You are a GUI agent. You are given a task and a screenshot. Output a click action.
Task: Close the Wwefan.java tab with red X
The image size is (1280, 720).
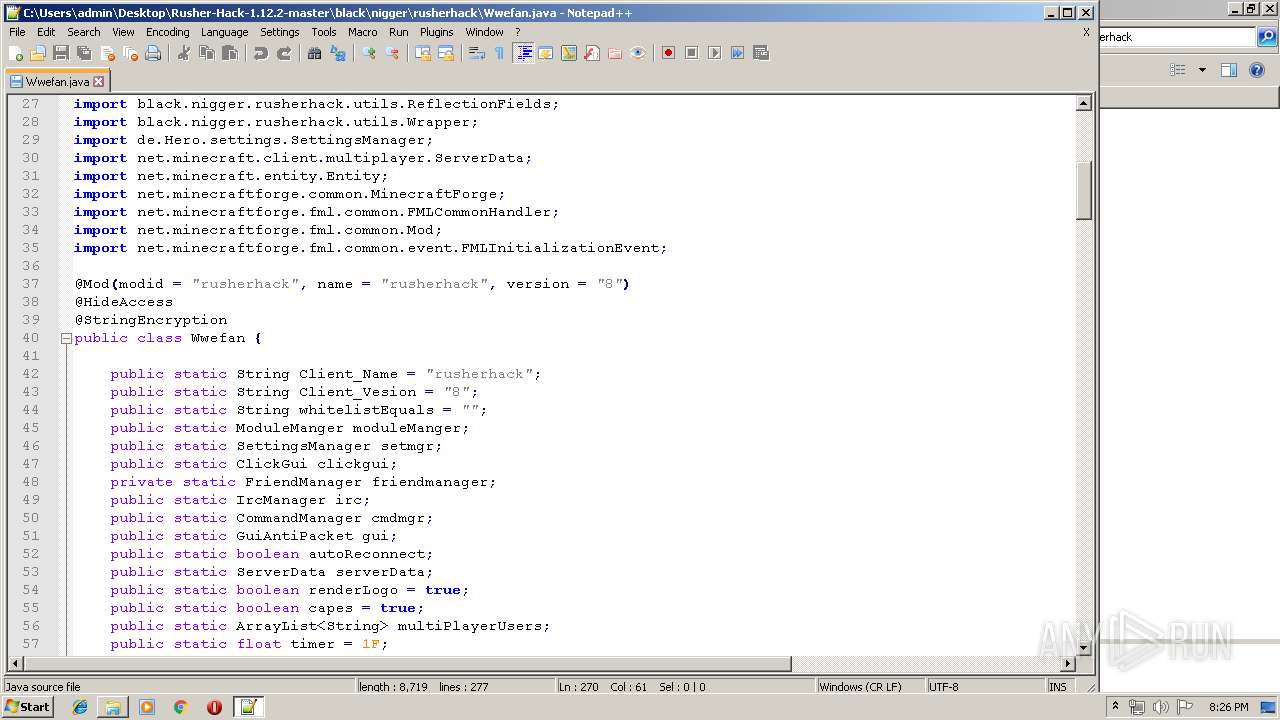(x=98, y=82)
